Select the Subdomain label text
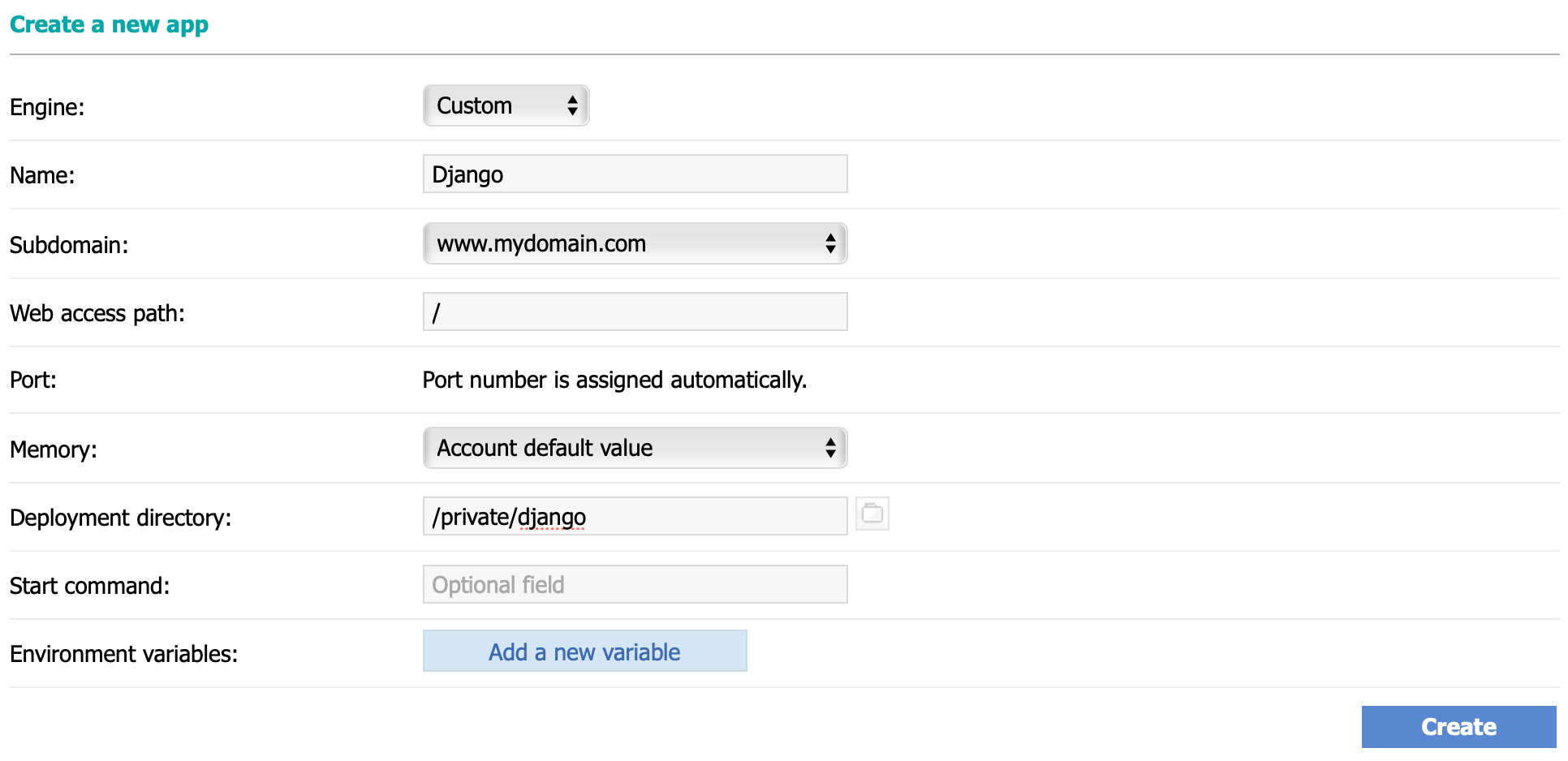This screenshot has height=761, width=1568. (69, 245)
